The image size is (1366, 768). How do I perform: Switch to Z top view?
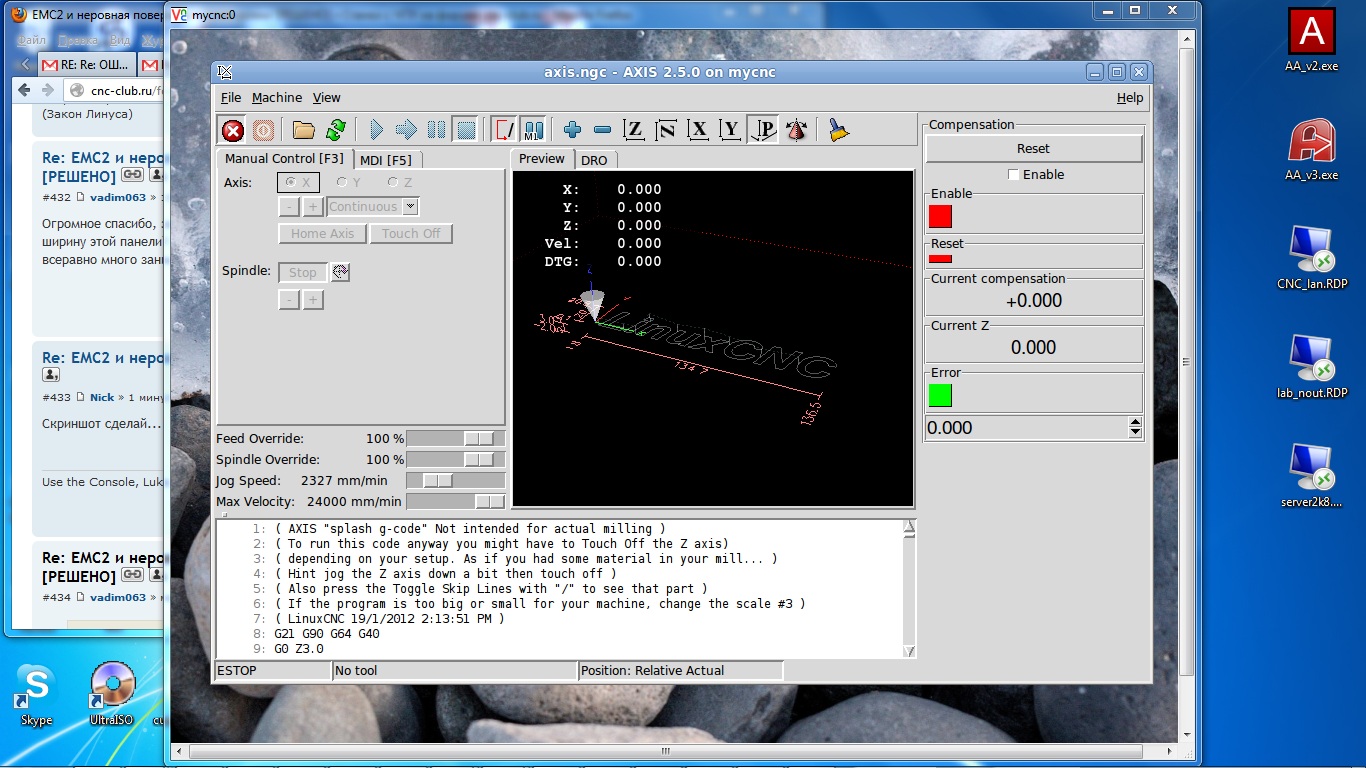pos(633,130)
